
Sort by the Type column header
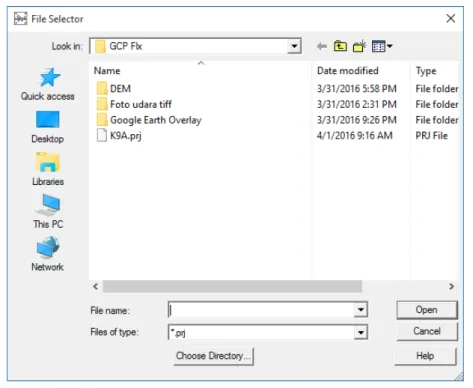click(x=426, y=71)
